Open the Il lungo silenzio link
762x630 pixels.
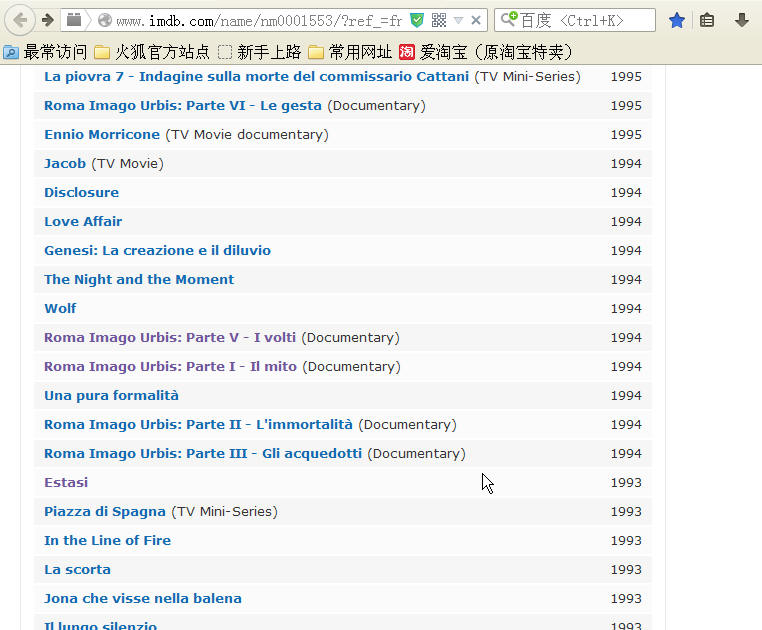(101, 625)
